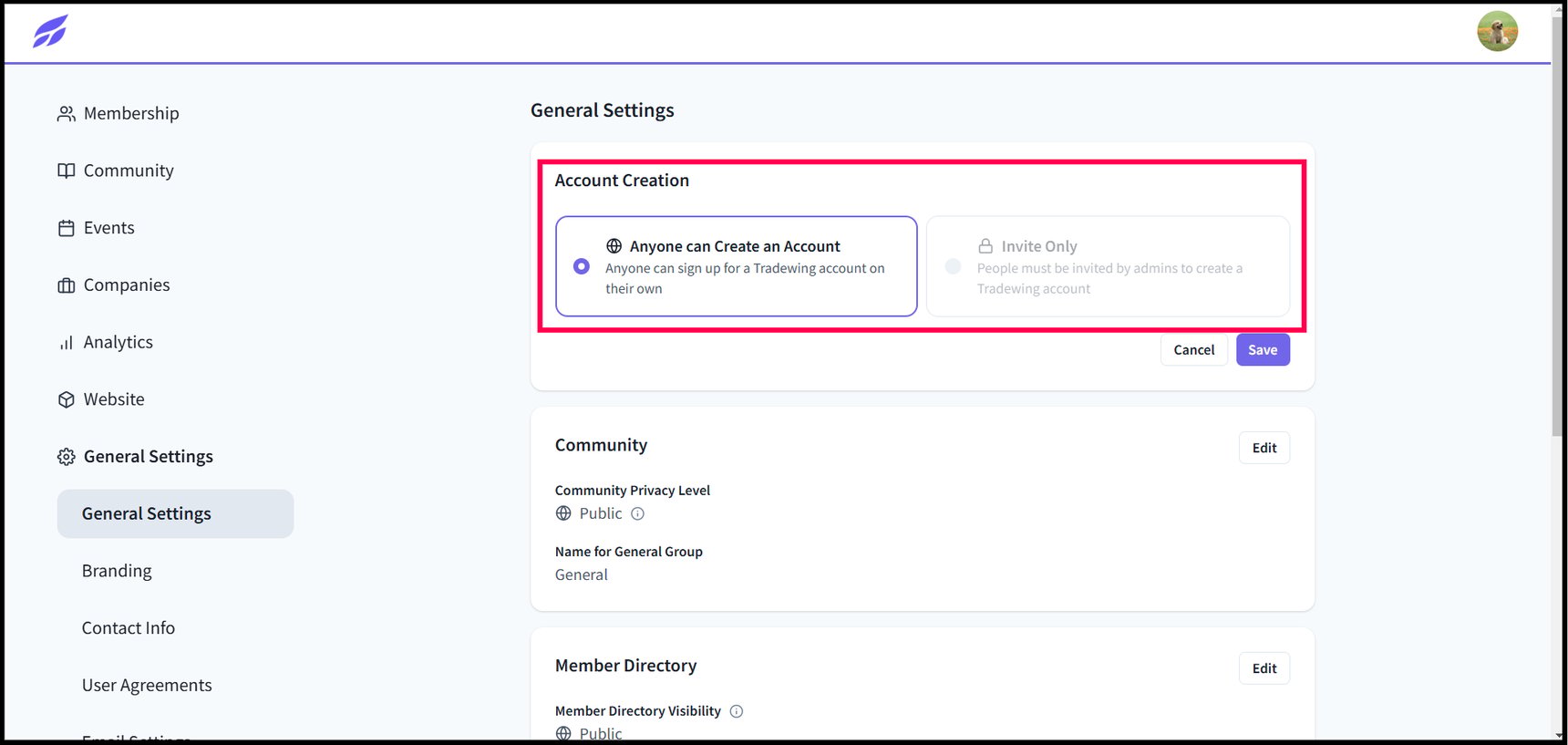Click the 'General' group name value
Screen dimensions: 1568x745
(582, 575)
